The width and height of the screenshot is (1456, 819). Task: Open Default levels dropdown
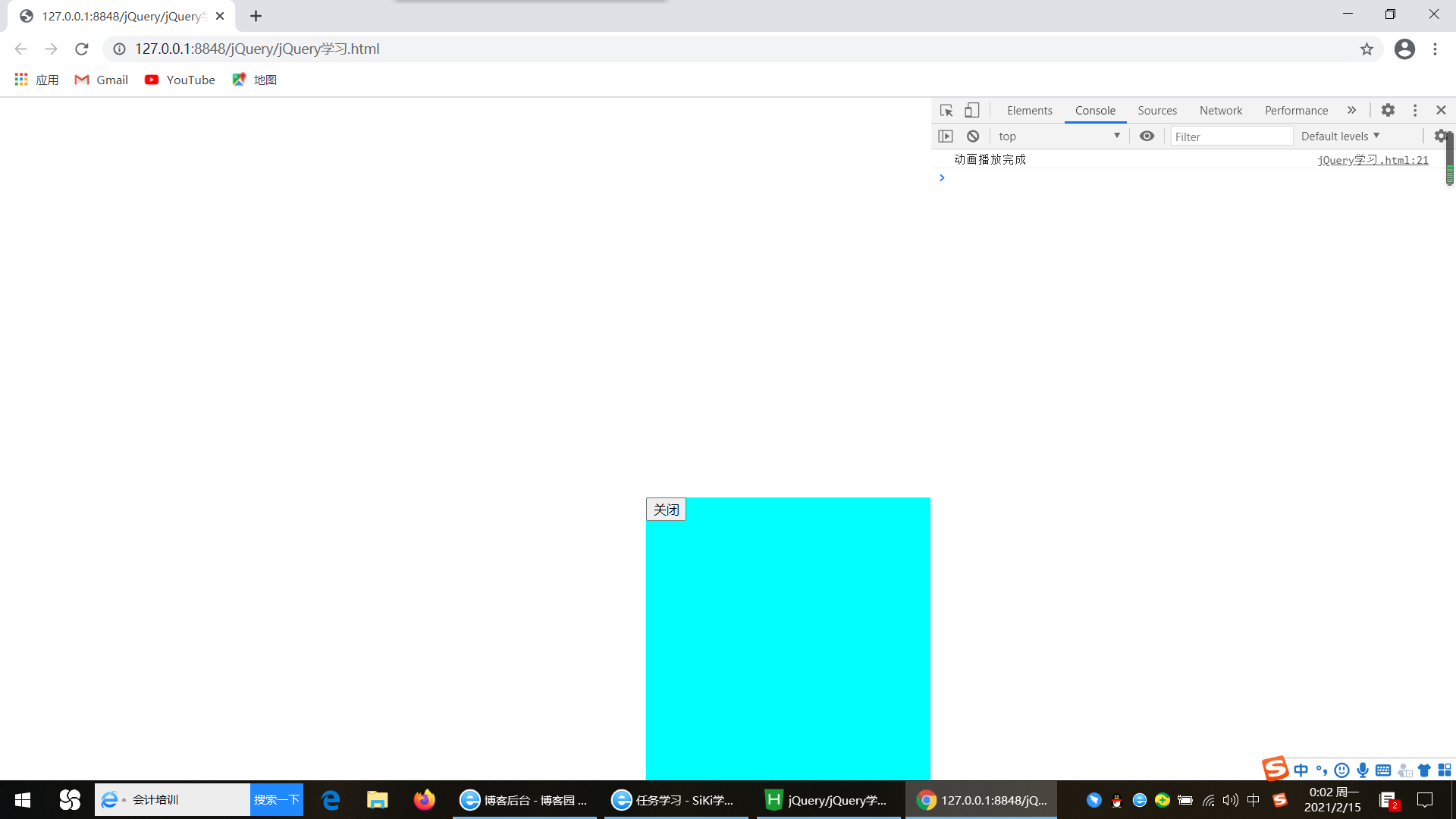tap(1340, 136)
